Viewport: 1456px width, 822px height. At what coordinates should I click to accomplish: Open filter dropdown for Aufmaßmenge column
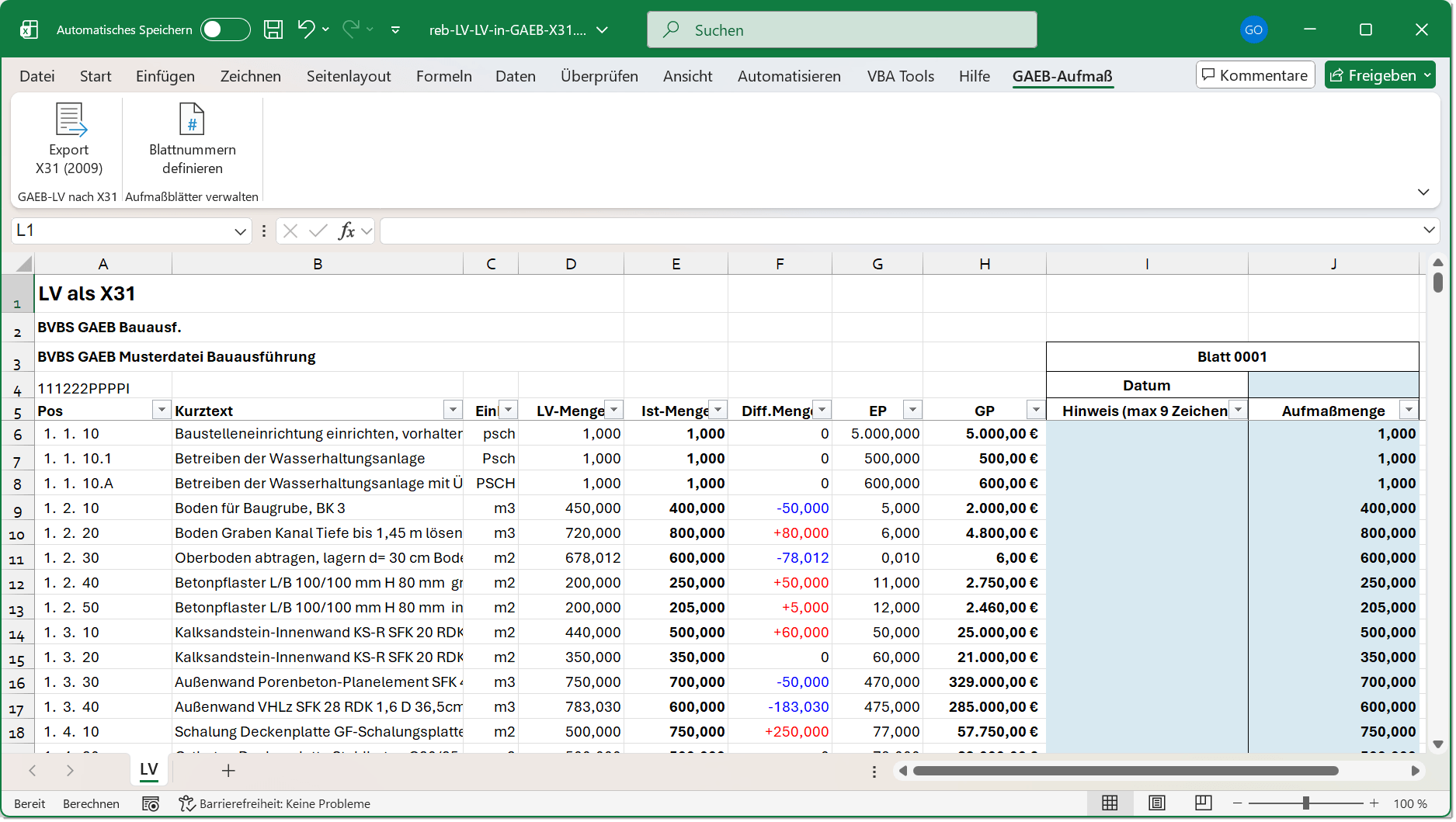(1408, 410)
